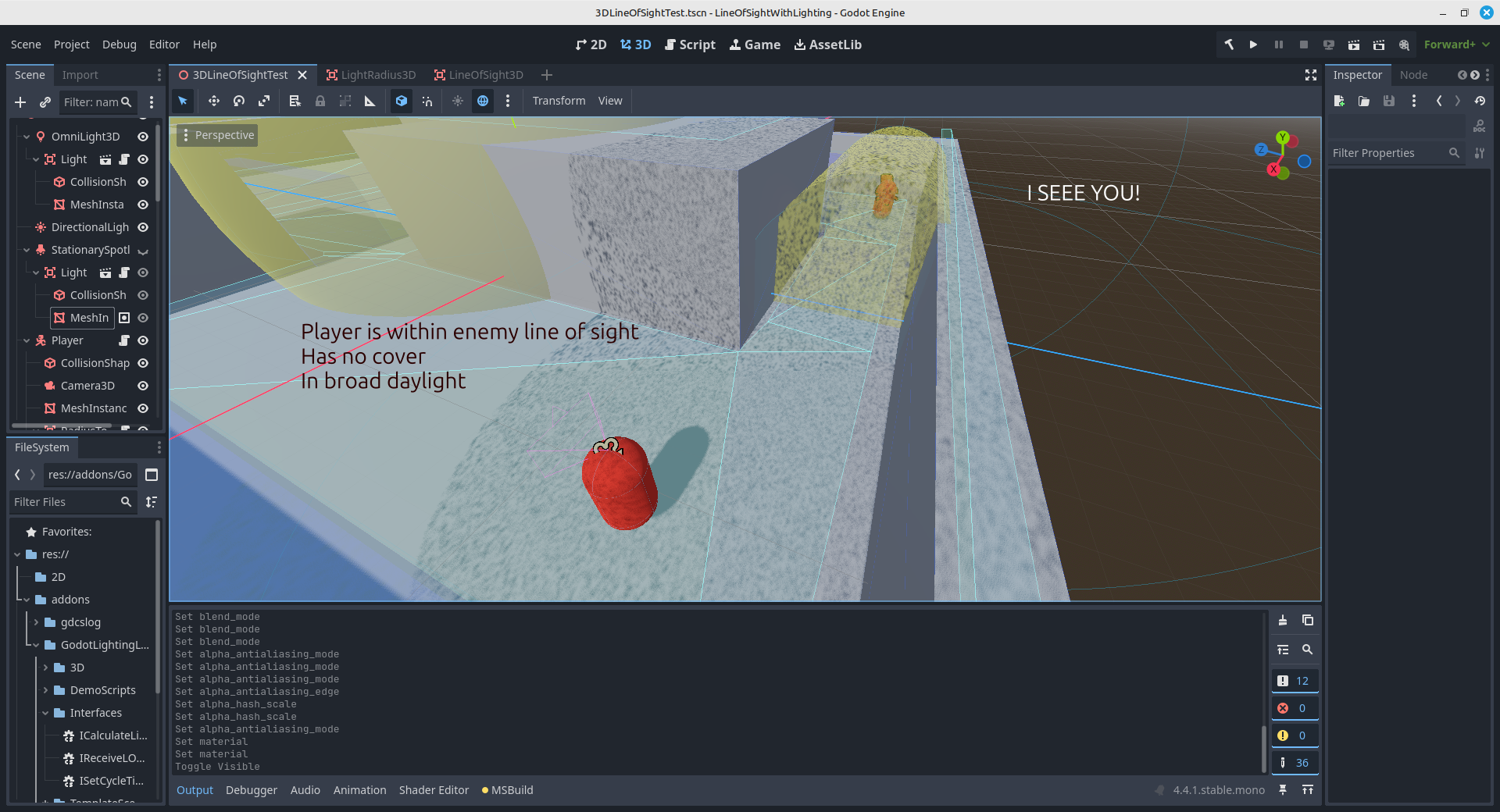1500x812 pixels.
Task: Open the Output search icon
Action: (x=1308, y=650)
